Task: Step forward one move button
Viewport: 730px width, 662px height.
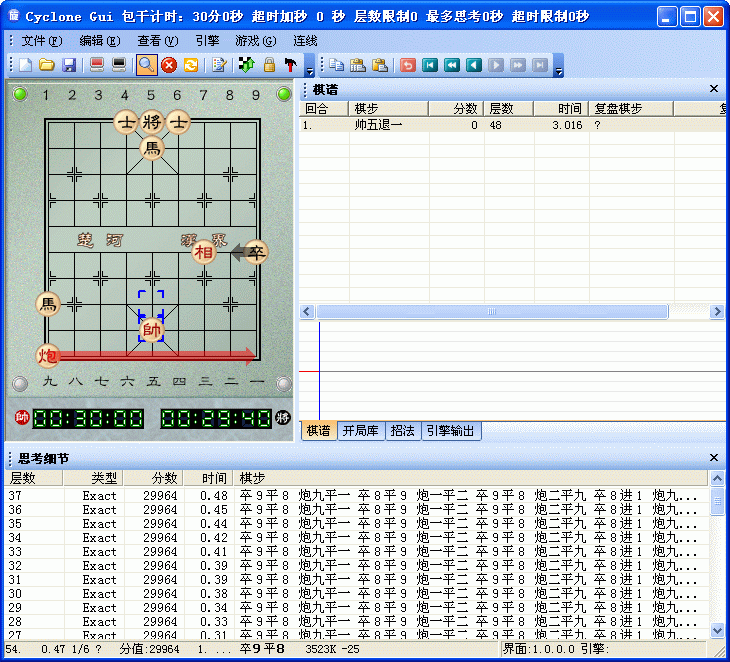Action: tap(496, 65)
